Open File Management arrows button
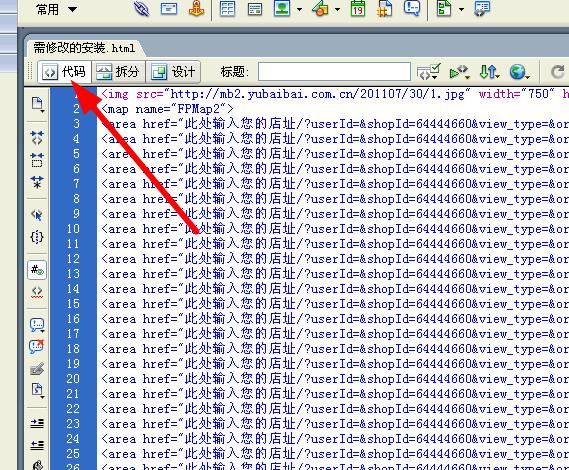This screenshot has height=470, width=569. [x=489, y=72]
